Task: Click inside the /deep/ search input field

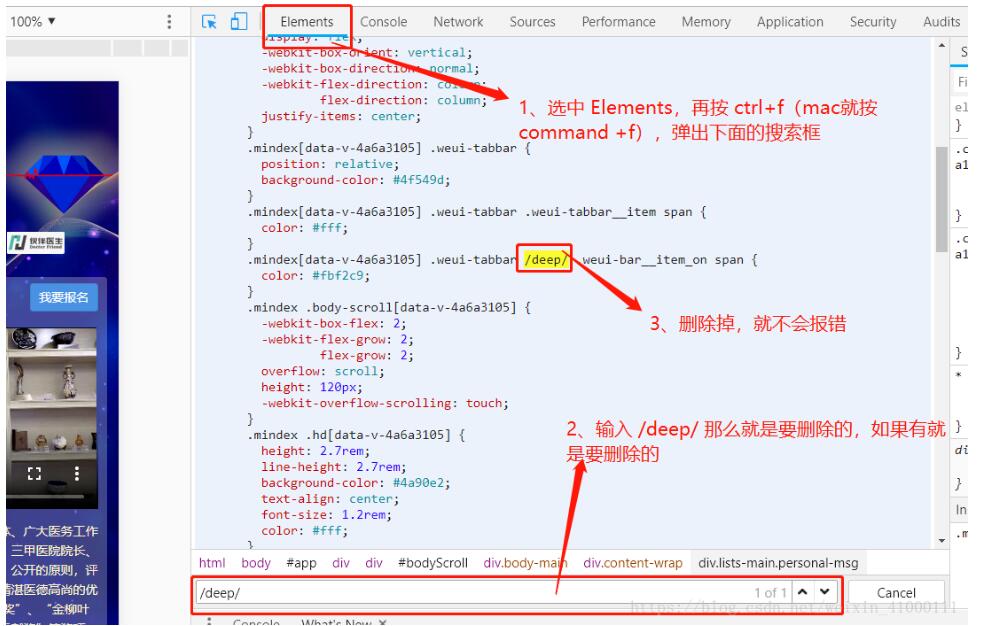Action: (450, 592)
